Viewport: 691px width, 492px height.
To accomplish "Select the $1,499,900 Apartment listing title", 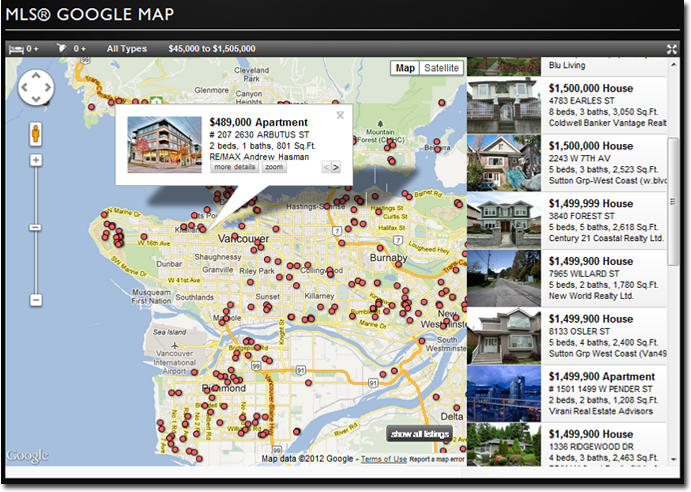I will coord(602,376).
